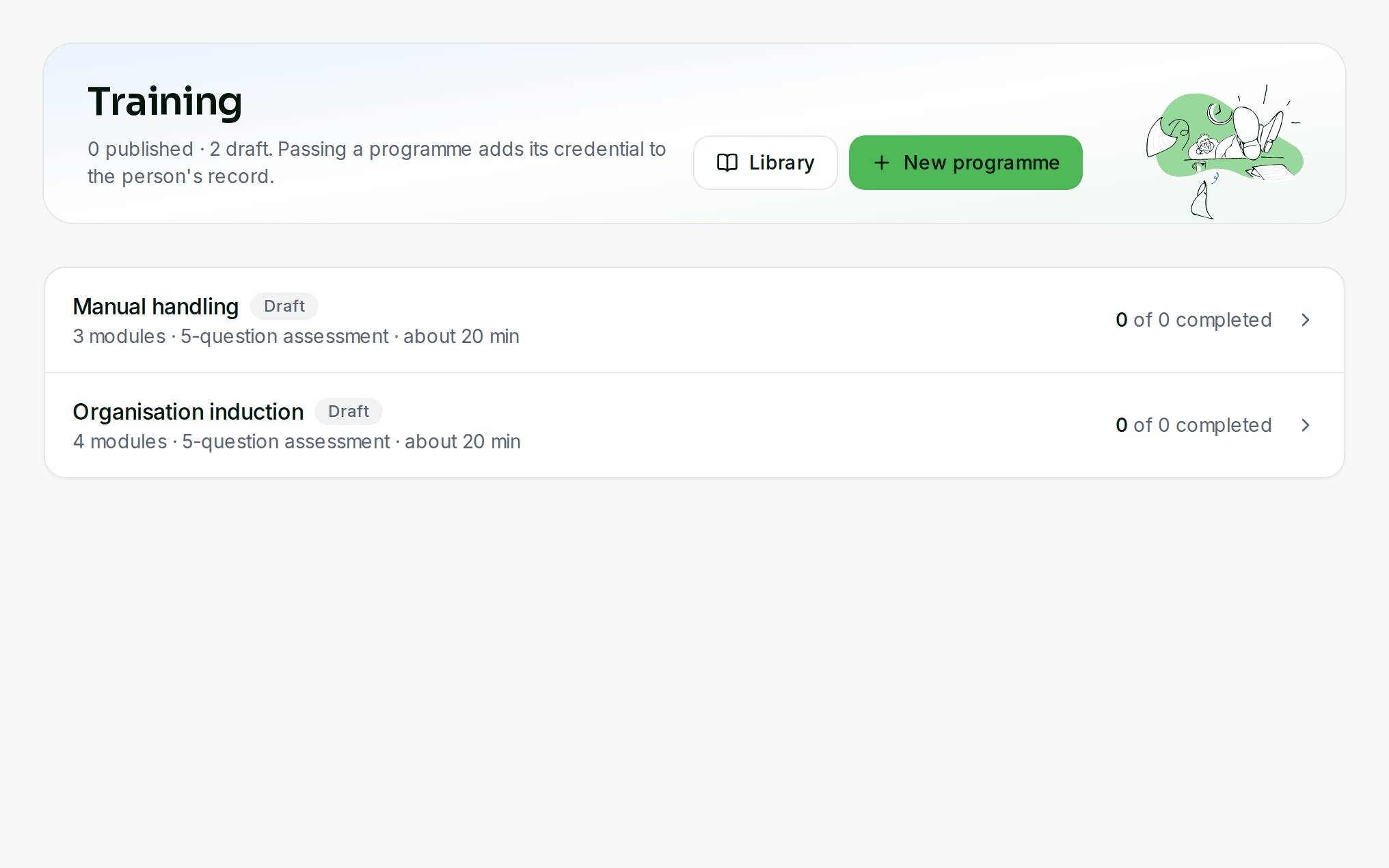Click the Draft badge beside Manual handling

[x=284, y=306]
